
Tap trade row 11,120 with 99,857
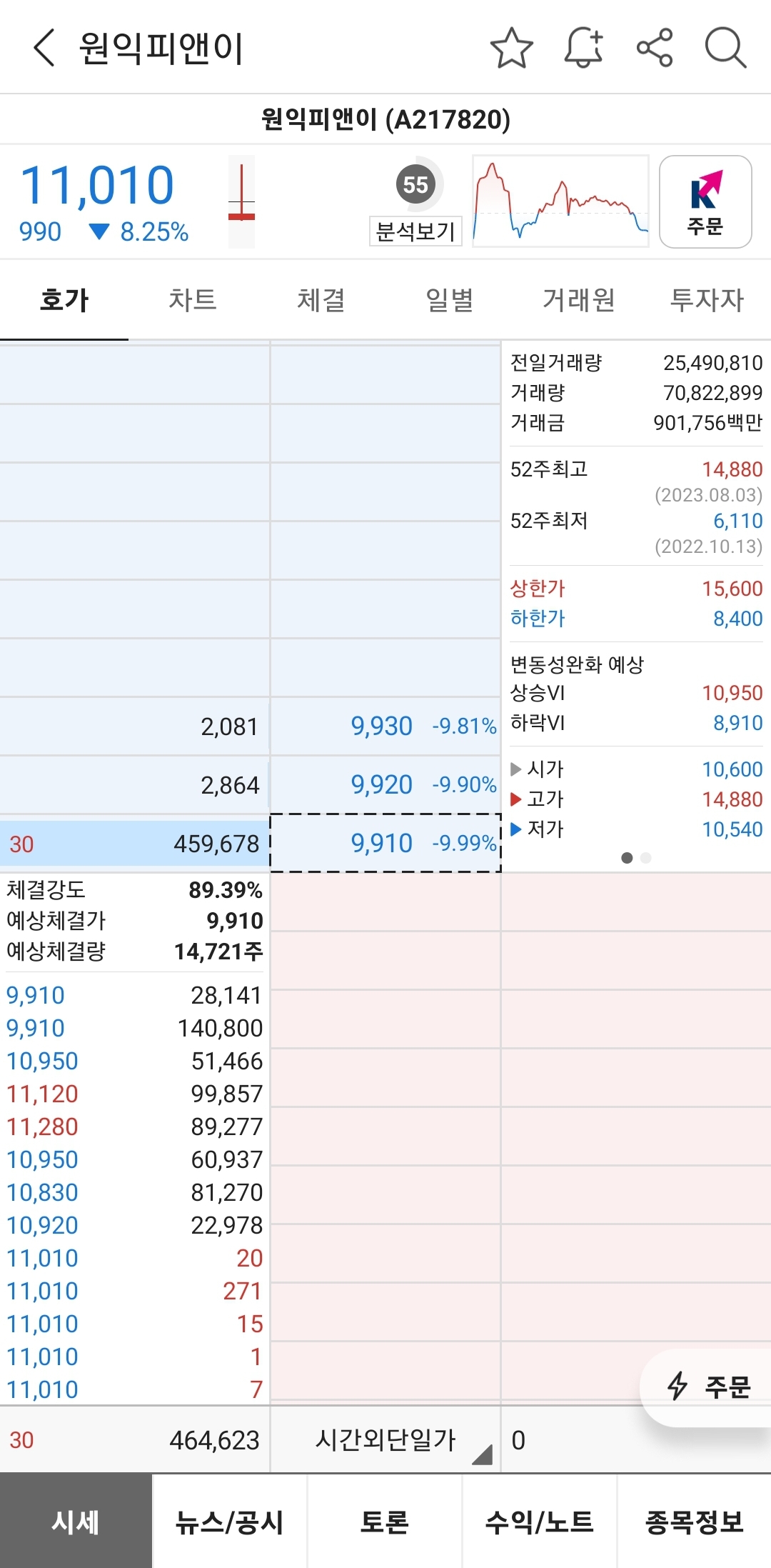coord(135,1094)
